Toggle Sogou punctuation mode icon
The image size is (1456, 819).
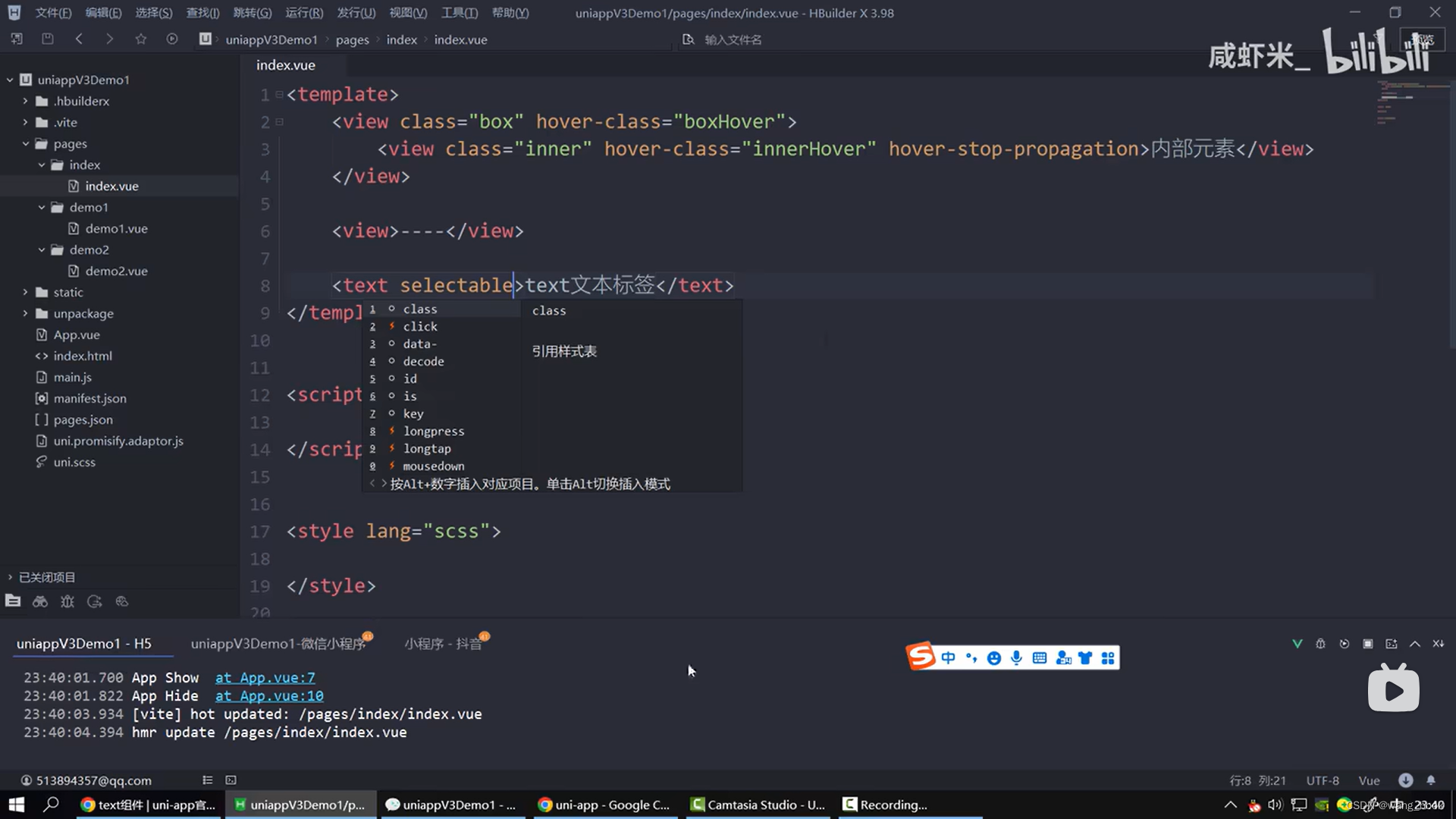(x=971, y=657)
